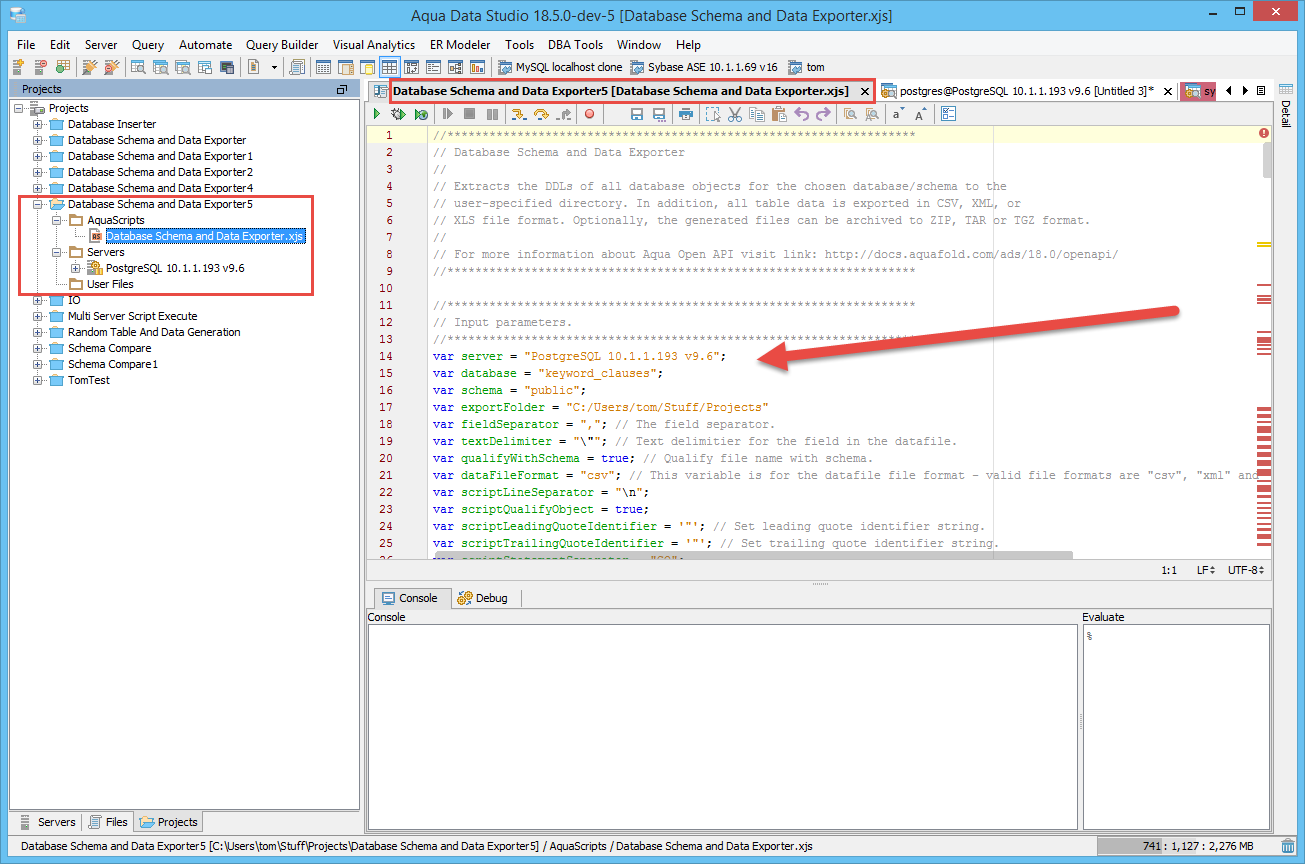The width and height of the screenshot is (1305, 864).
Task: Click the Register Server icon in main toolbar
Action: pos(18,67)
